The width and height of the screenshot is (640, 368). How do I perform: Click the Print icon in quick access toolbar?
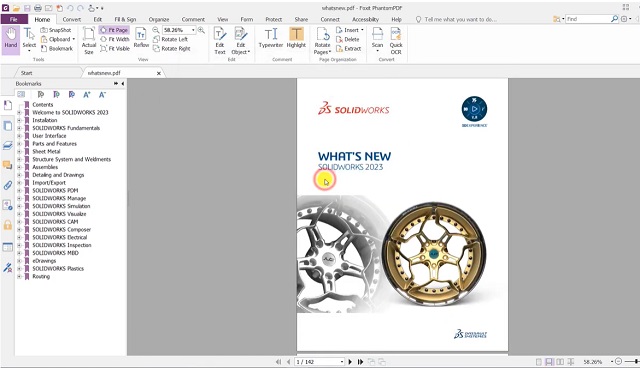pos(38,8)
